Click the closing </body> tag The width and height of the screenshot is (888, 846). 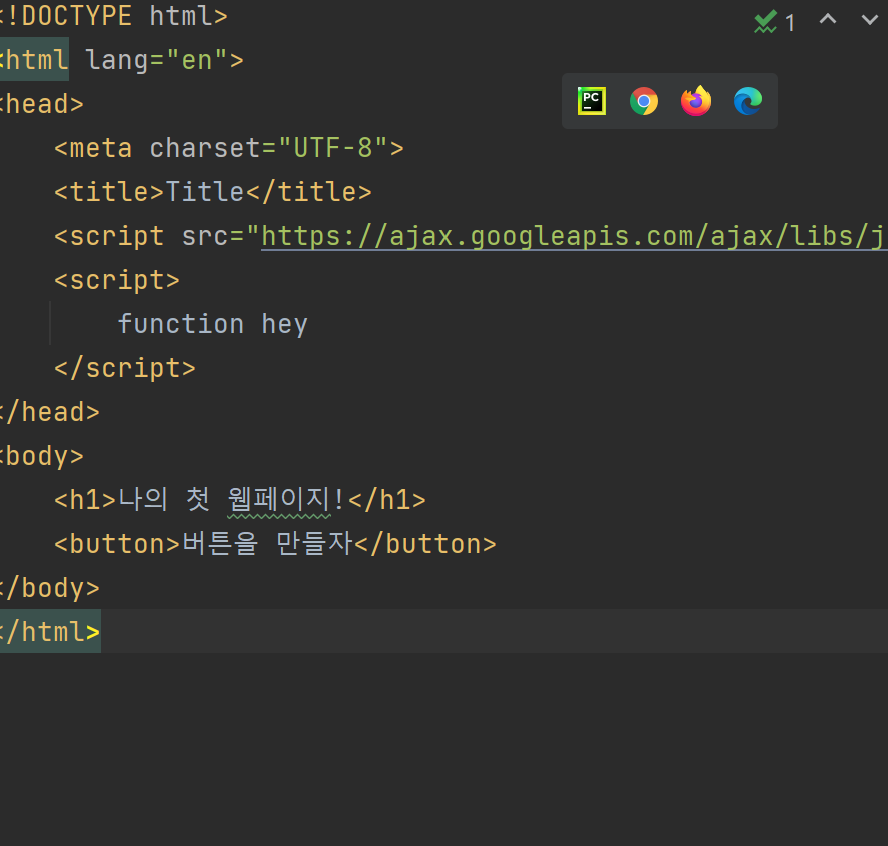[50, 588]
